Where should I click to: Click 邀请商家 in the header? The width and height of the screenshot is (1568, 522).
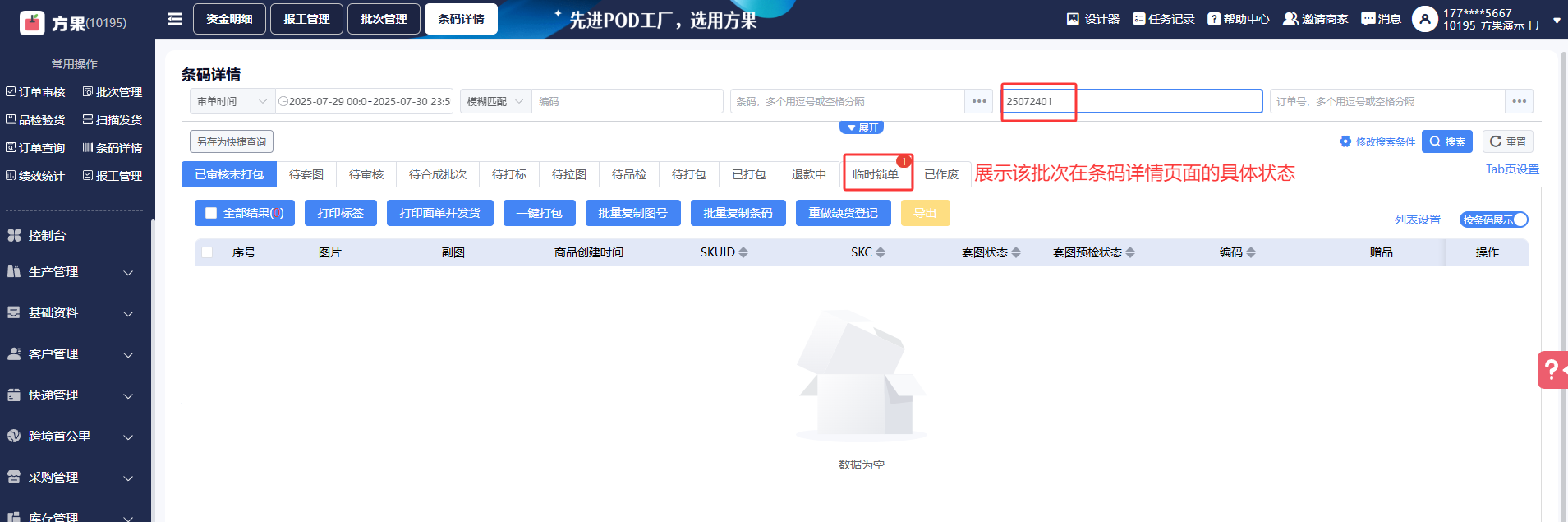click(1316, 19)
